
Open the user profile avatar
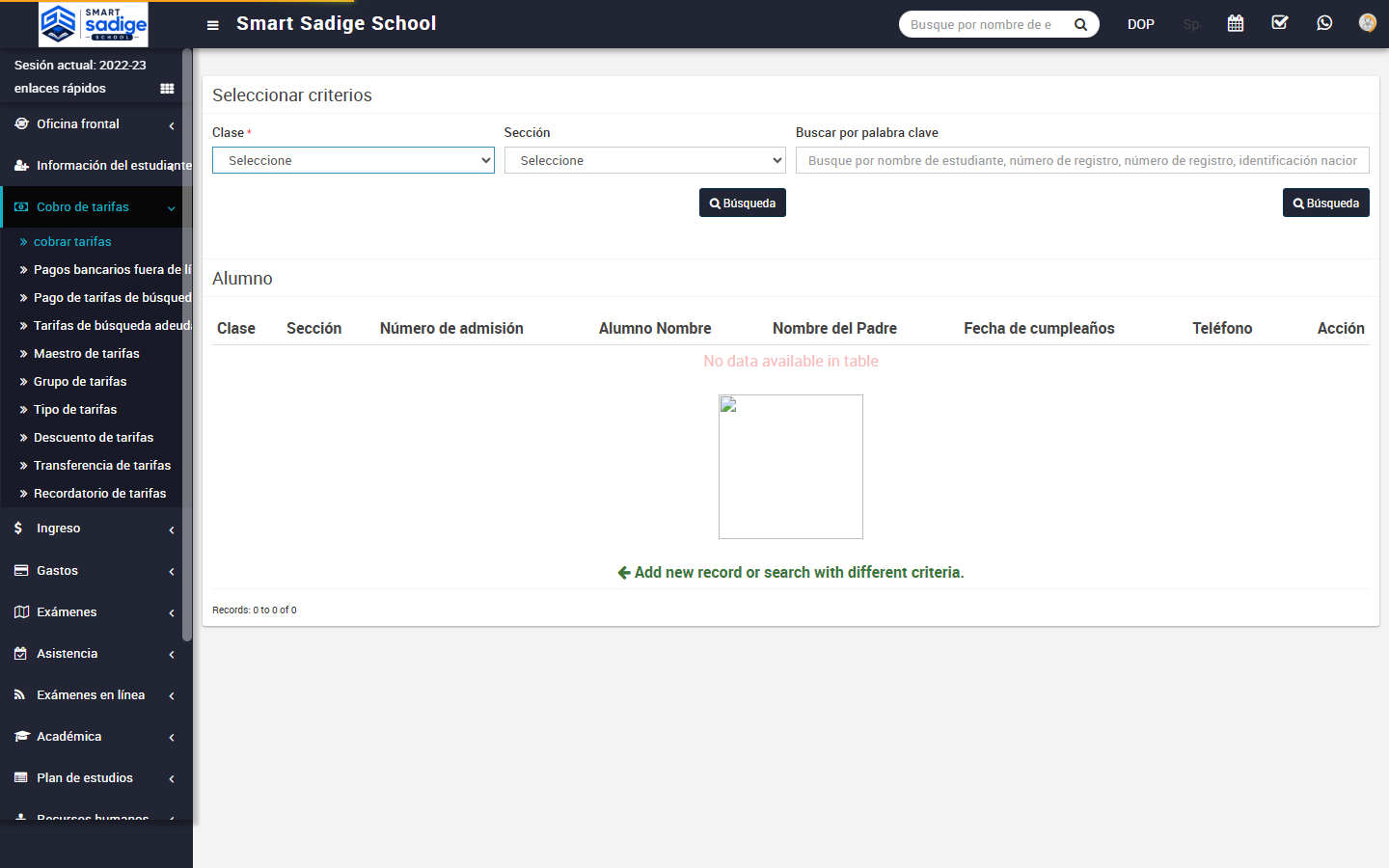1367,23
